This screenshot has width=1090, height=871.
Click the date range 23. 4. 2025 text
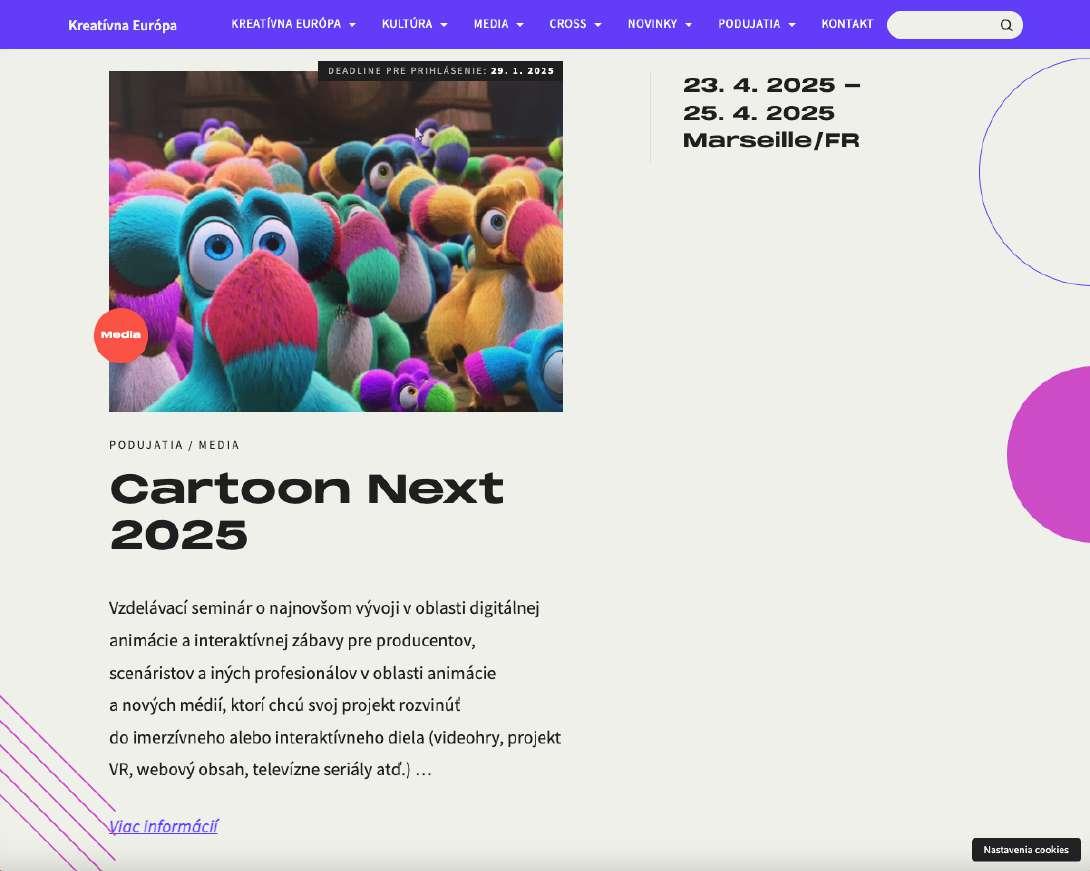pyautogui.click(x=772, y=99)
